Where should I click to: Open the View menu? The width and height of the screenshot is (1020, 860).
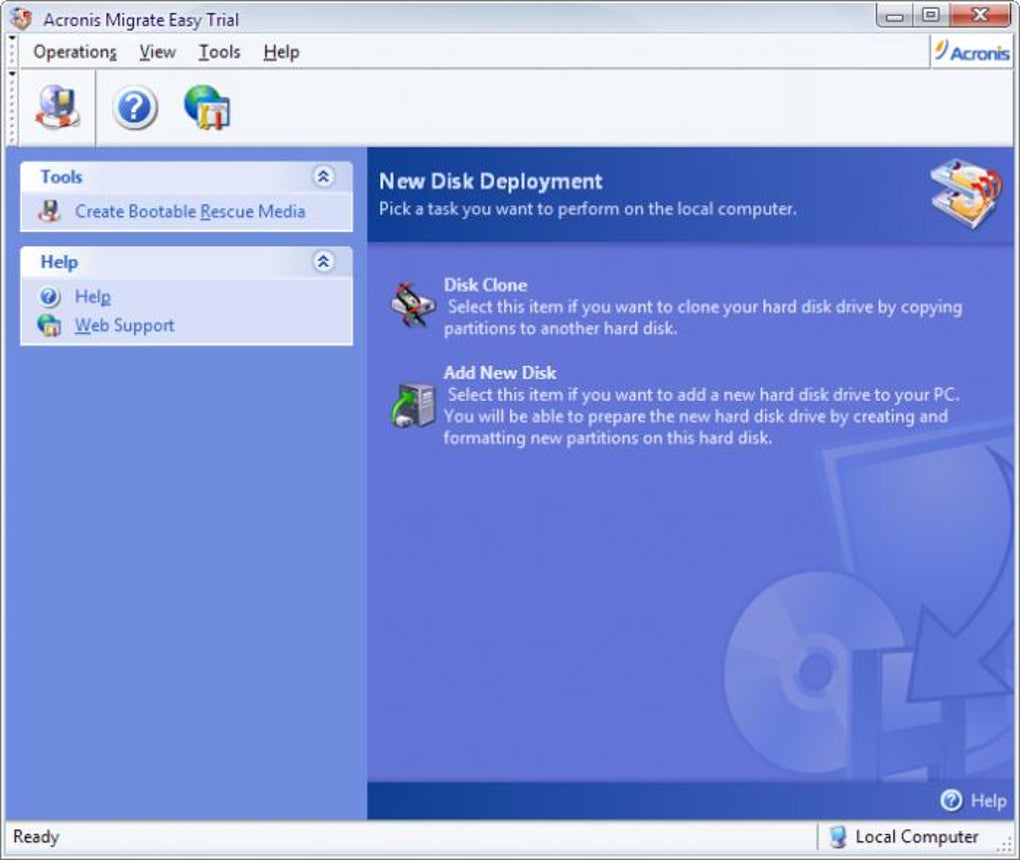(x=157, y=52)
